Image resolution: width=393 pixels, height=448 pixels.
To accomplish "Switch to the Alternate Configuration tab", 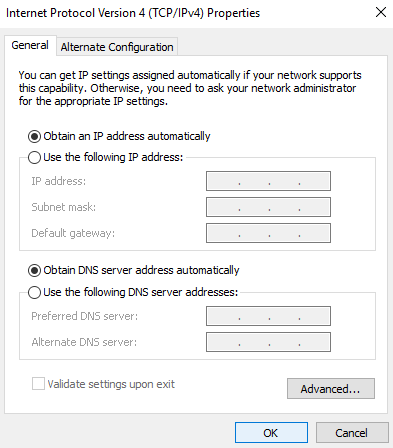I will pyautogui.click(x=117, y=47).
